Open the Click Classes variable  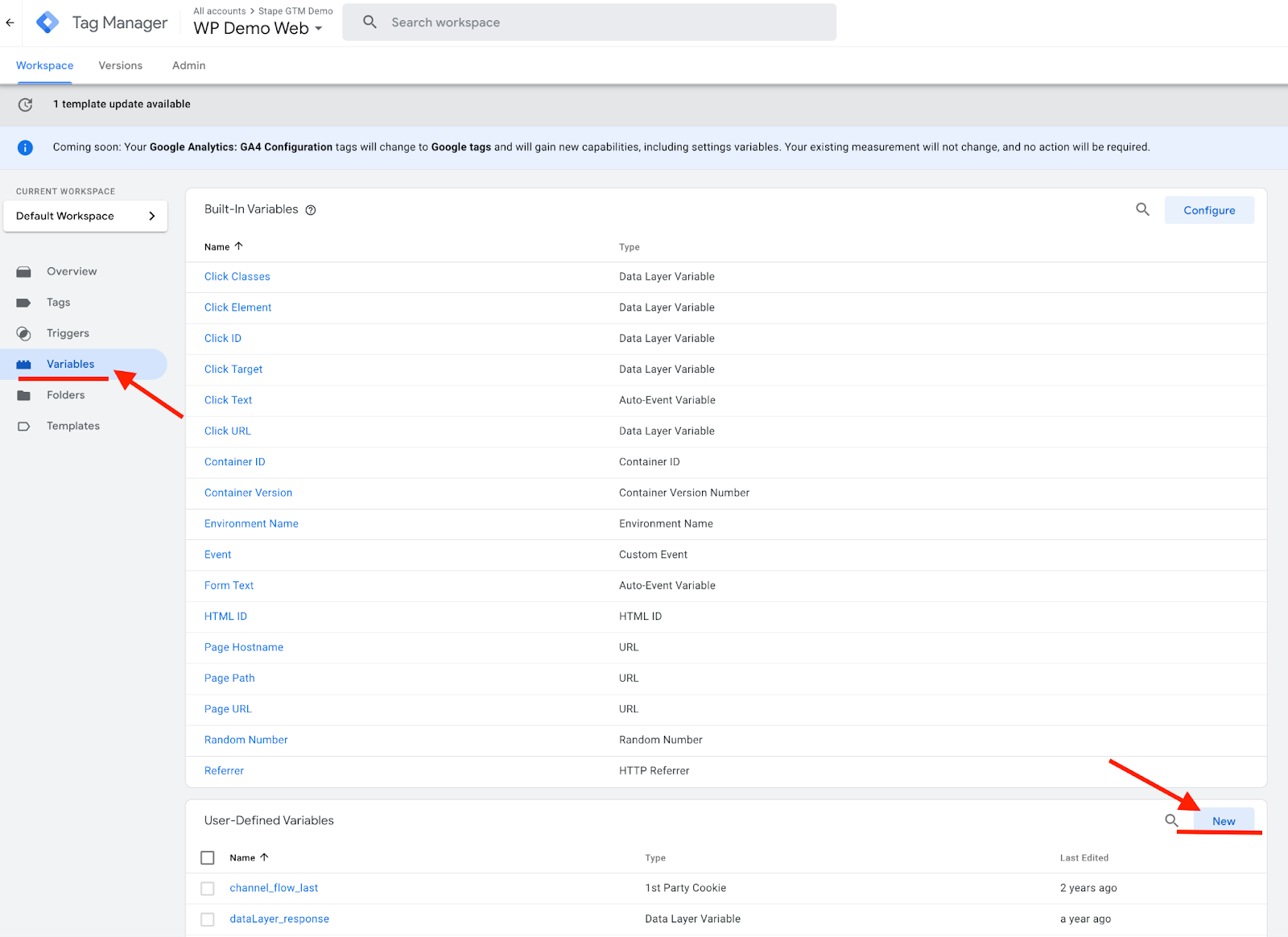coord(237,276)
